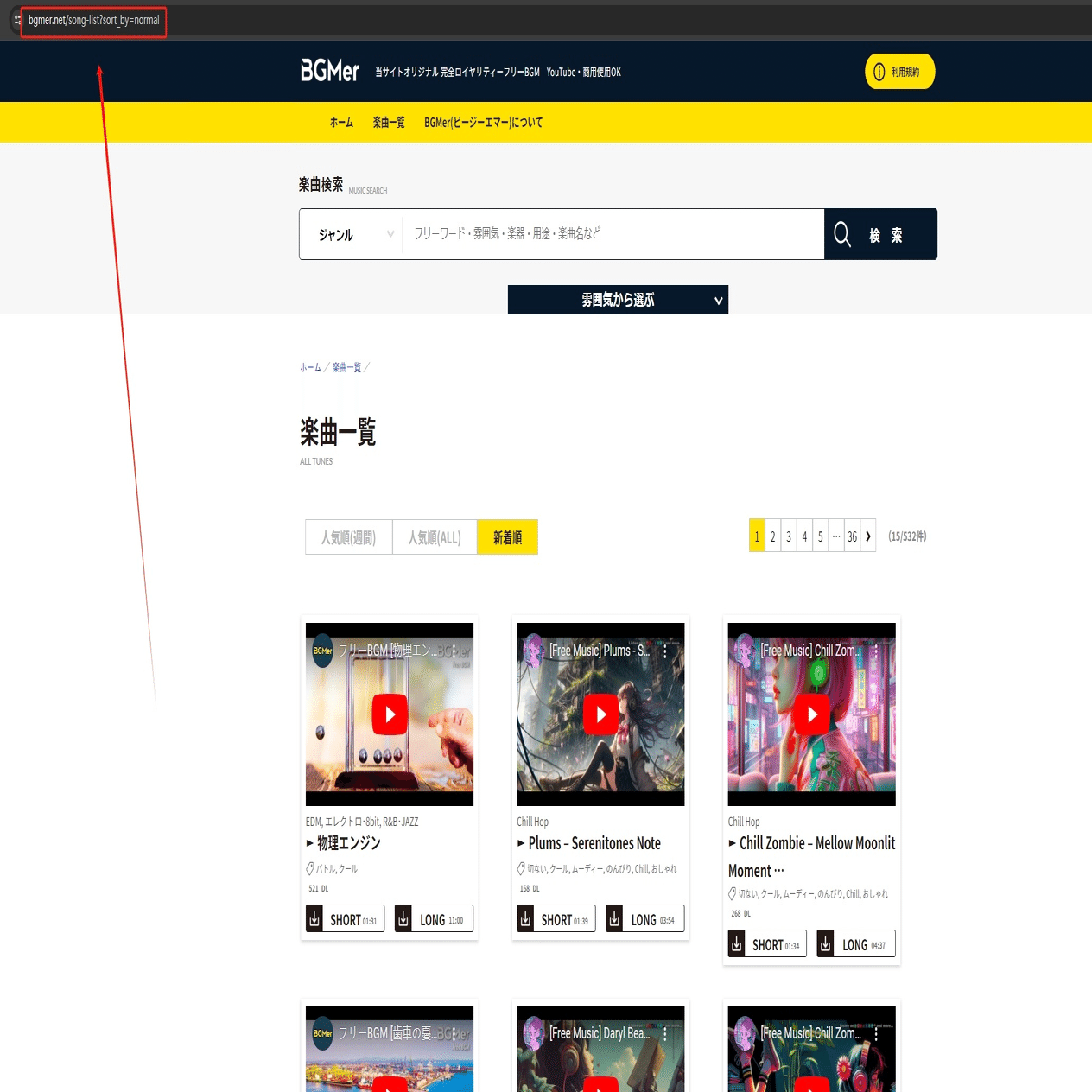The height and width of the screenshot is (1092, 1092).
Task: Go to pagination page 1
Action: point(757,536)
